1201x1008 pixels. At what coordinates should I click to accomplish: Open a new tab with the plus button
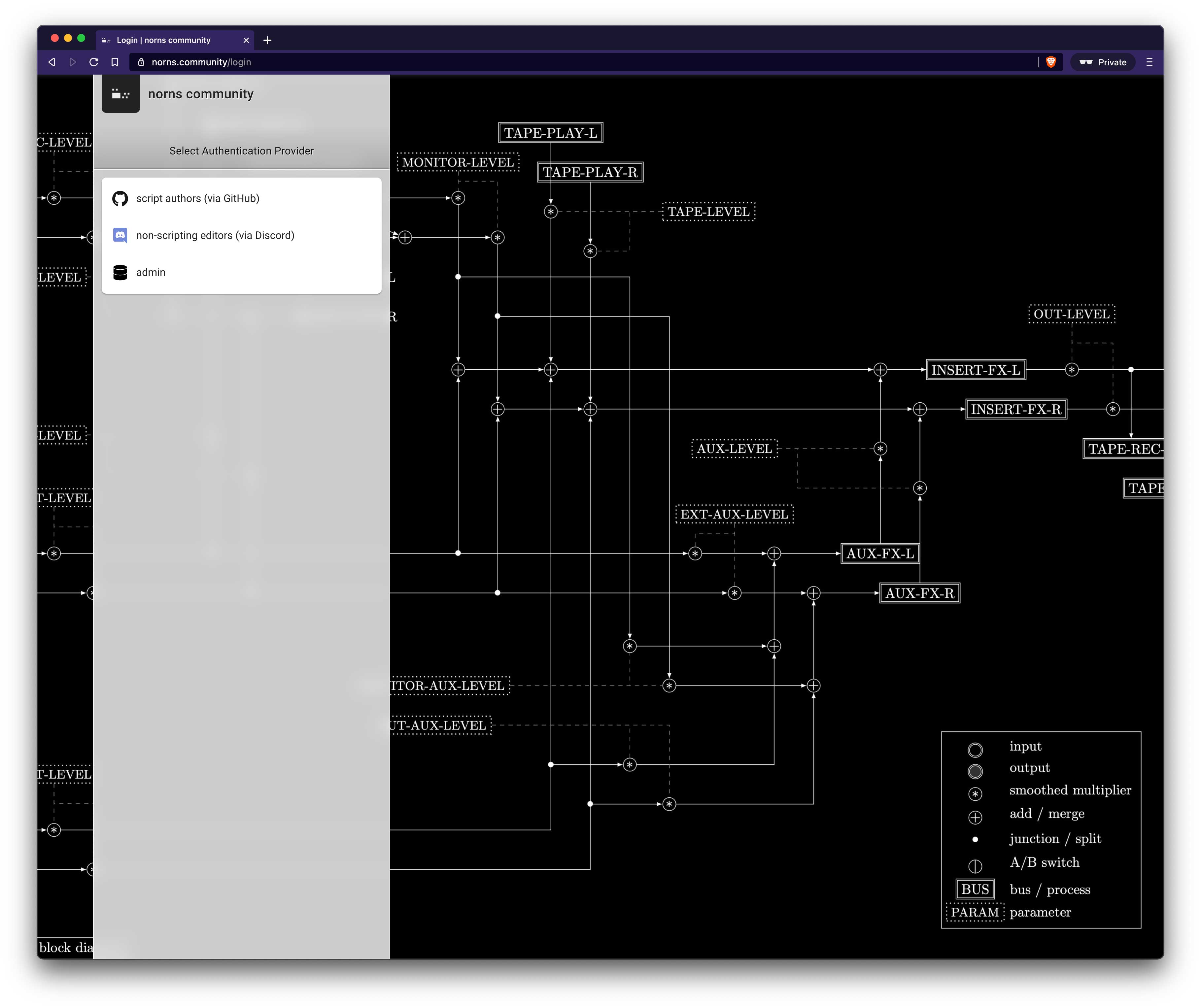pyautogui.click(x=267, y=40)
